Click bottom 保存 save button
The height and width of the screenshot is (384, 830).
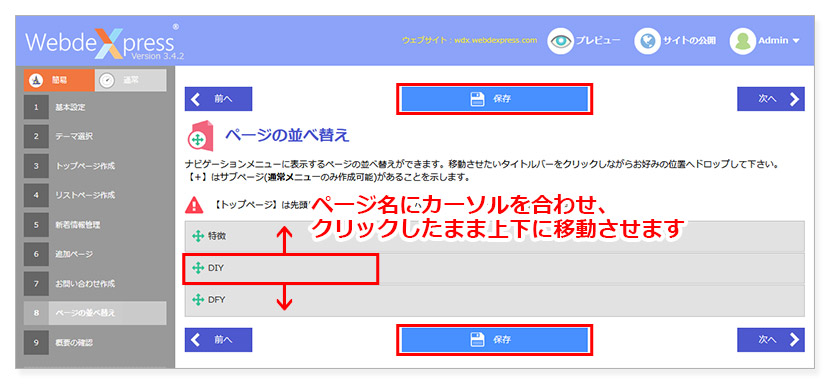click(x=494, y=340)
